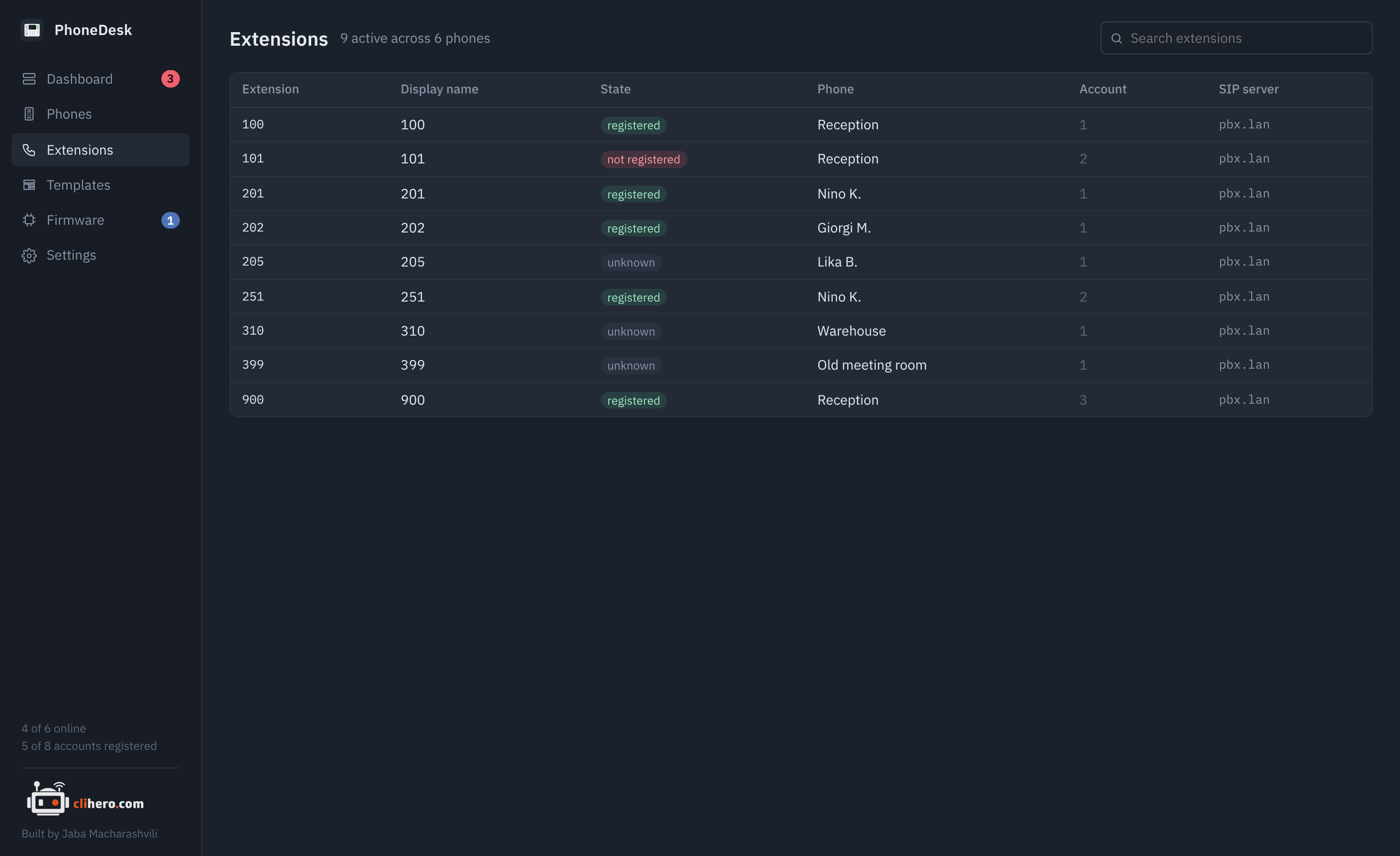
Task: Go to the Templates section
Action: tap(101, 185)
